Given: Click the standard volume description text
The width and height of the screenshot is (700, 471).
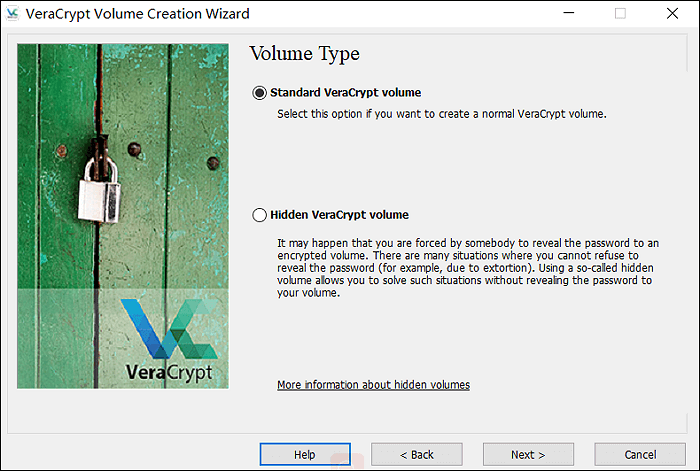Looking at the screenshot, I should [442, 114].
